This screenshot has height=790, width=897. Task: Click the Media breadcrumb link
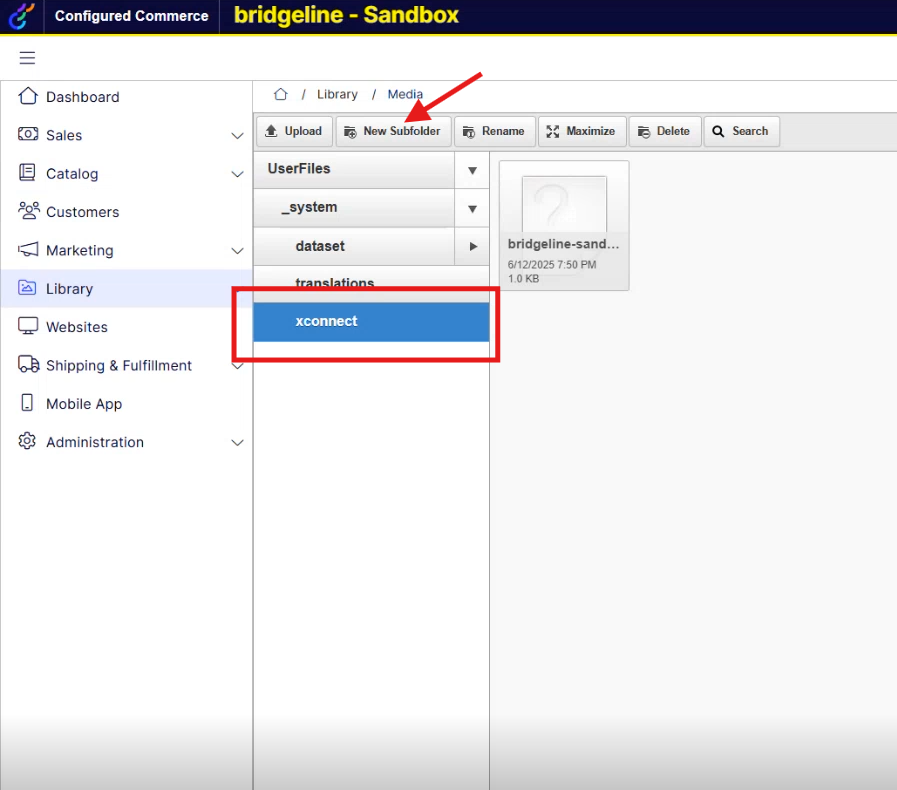[405, 94]
